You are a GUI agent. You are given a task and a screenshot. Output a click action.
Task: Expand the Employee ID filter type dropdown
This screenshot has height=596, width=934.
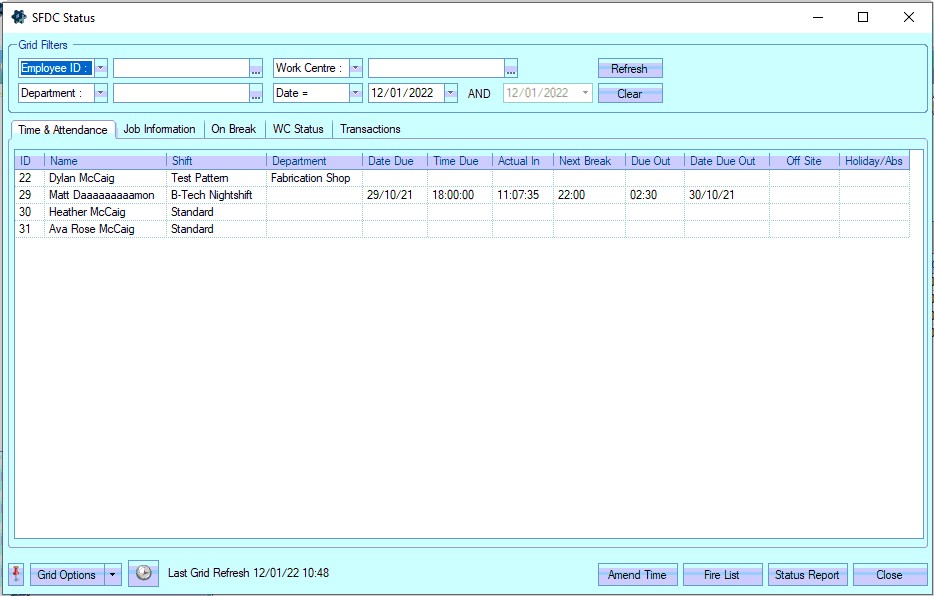coord(101,68)
